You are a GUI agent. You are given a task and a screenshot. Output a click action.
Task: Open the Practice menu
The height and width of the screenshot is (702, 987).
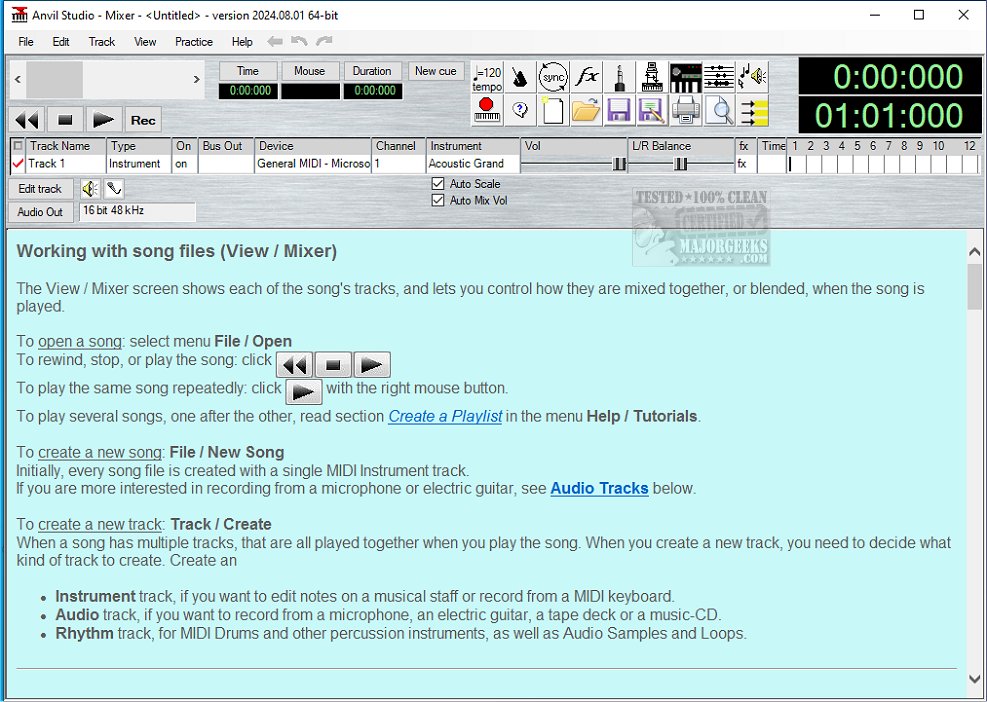(193, 41)
